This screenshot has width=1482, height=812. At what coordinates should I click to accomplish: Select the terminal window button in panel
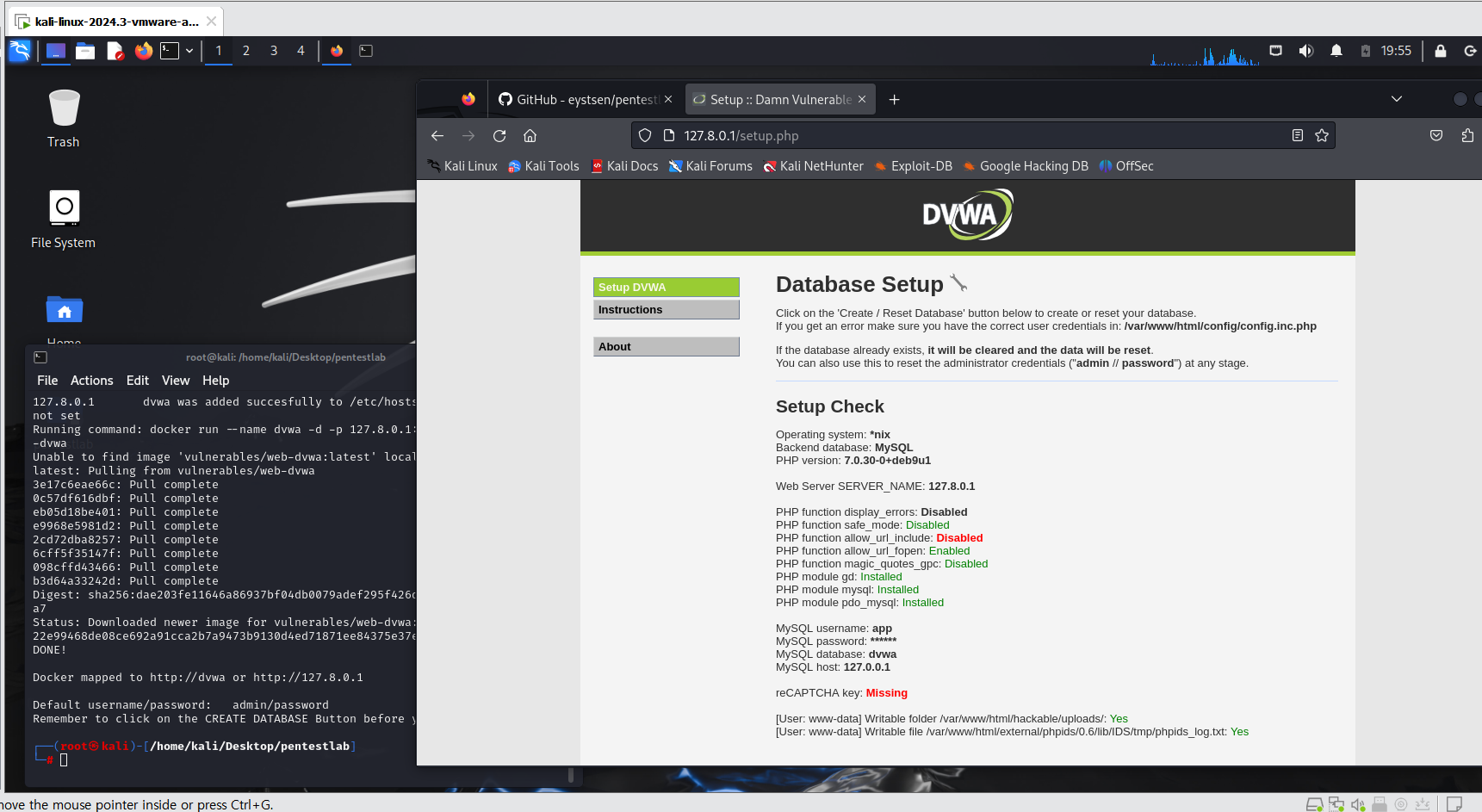[x=366, y=51]
